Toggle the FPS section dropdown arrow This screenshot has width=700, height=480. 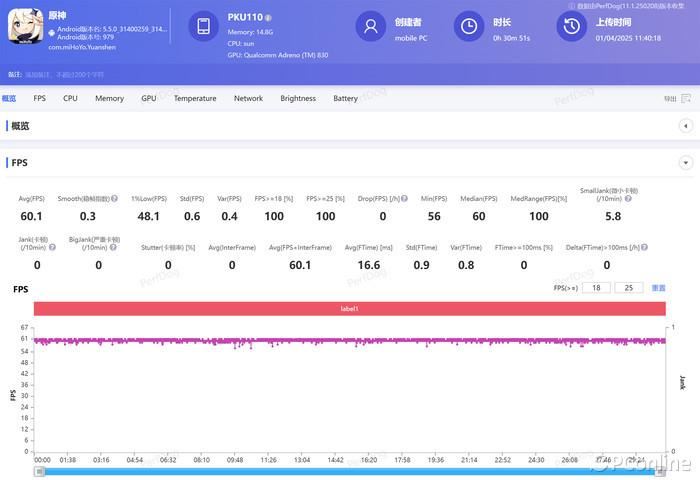[686, 163]
